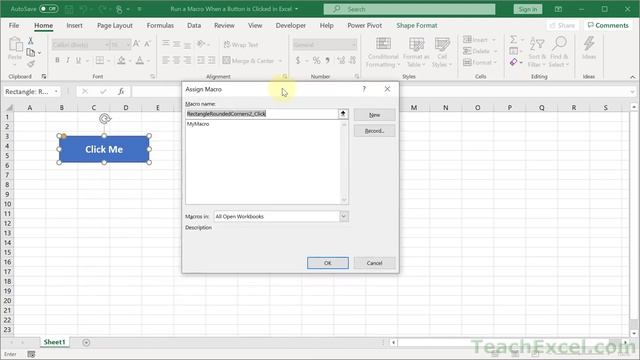Open Find & Select menu
Image resolution: width=640 pixels, height=360 pixels.
tap(559, 52)
